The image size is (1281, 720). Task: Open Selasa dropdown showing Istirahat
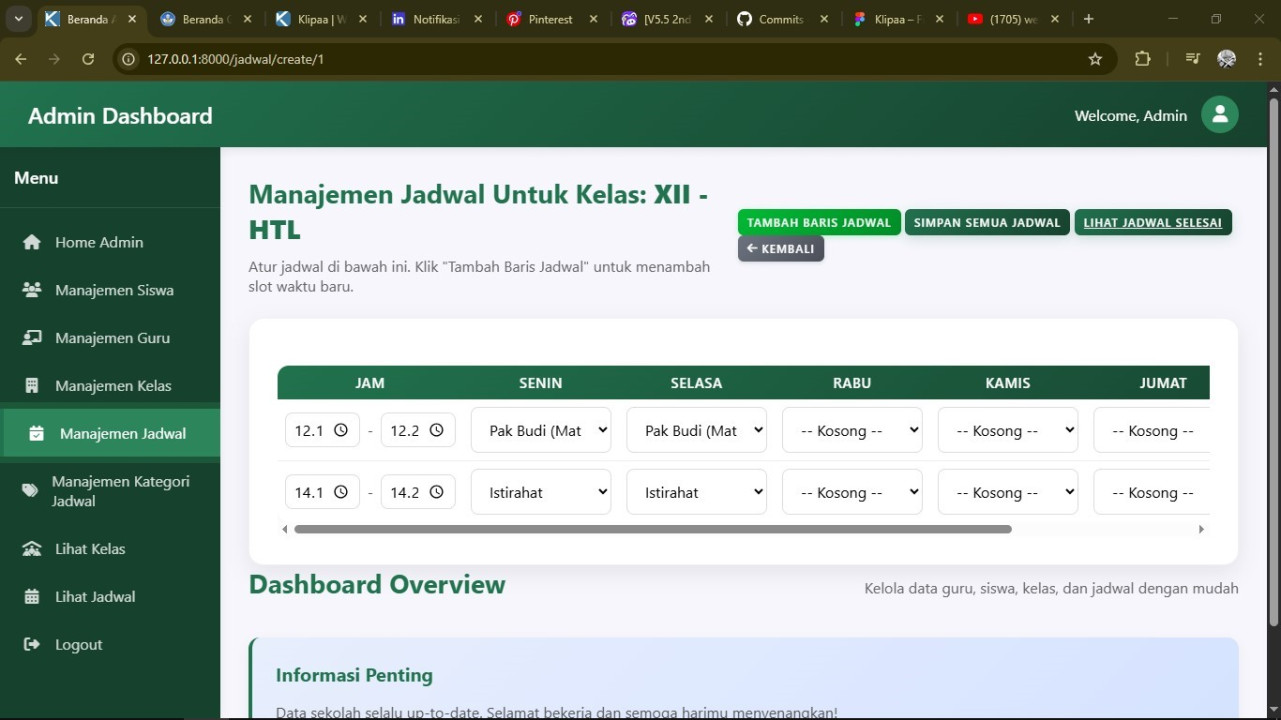click(696, 492)
